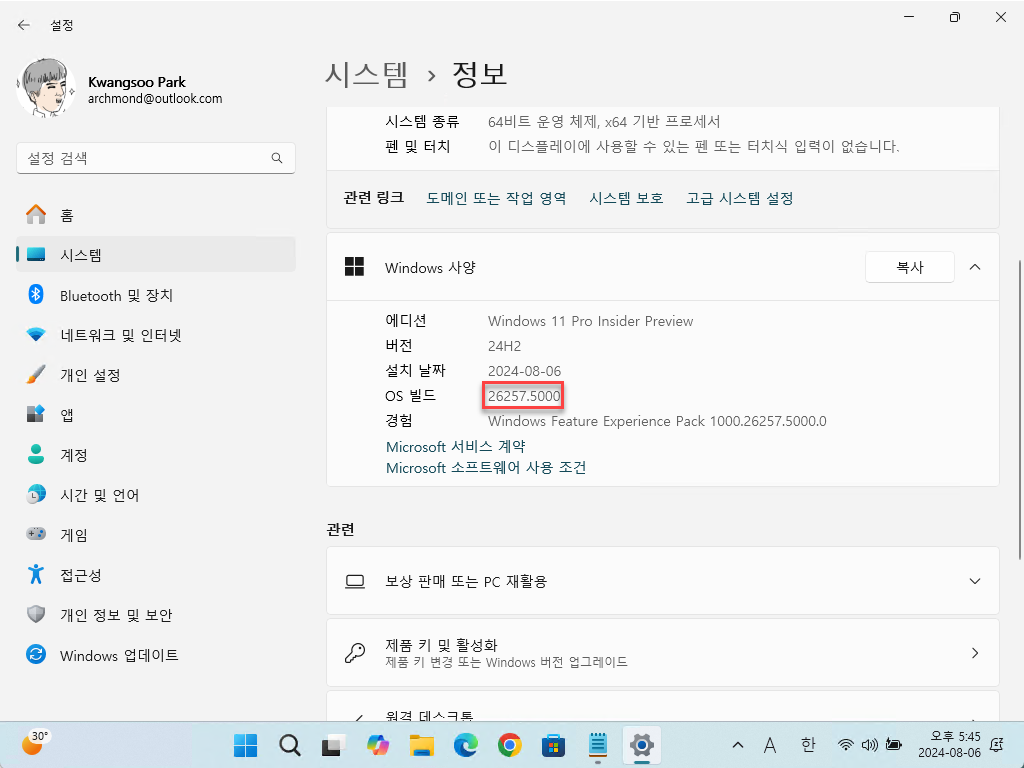Click the archmond@outlook.com account email
Screen dimensions: 1024x768
point(155,99)
